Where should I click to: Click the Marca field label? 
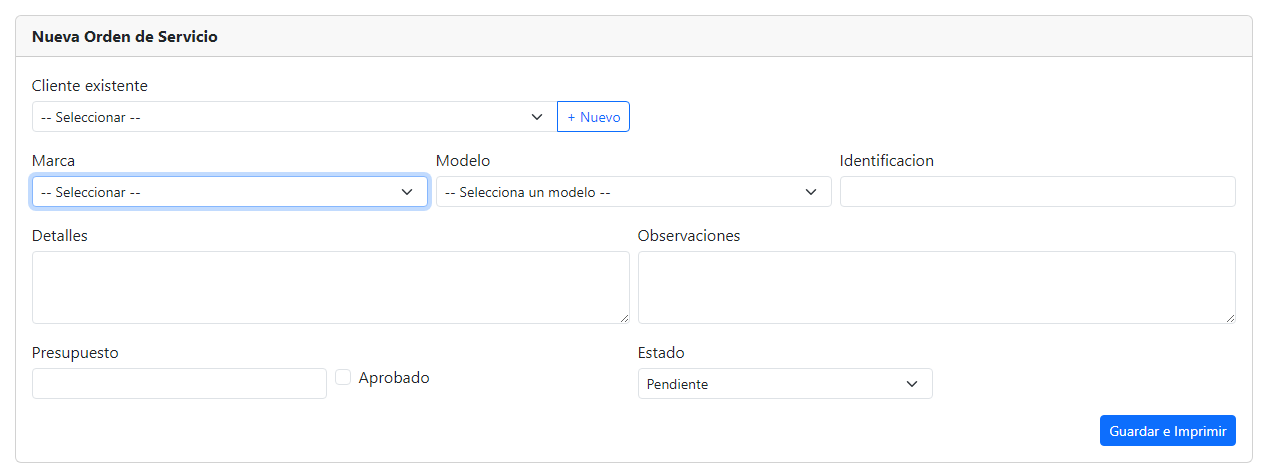[x=53, y=160]
